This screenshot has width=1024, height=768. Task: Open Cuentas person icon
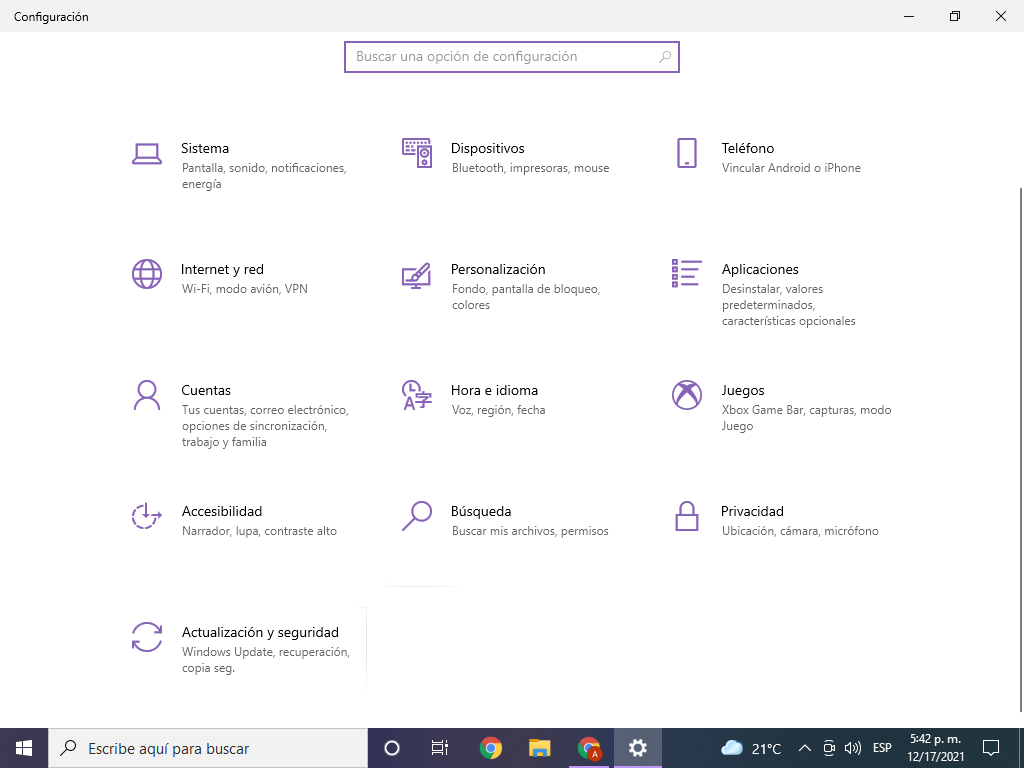click(x=147, y=395)
